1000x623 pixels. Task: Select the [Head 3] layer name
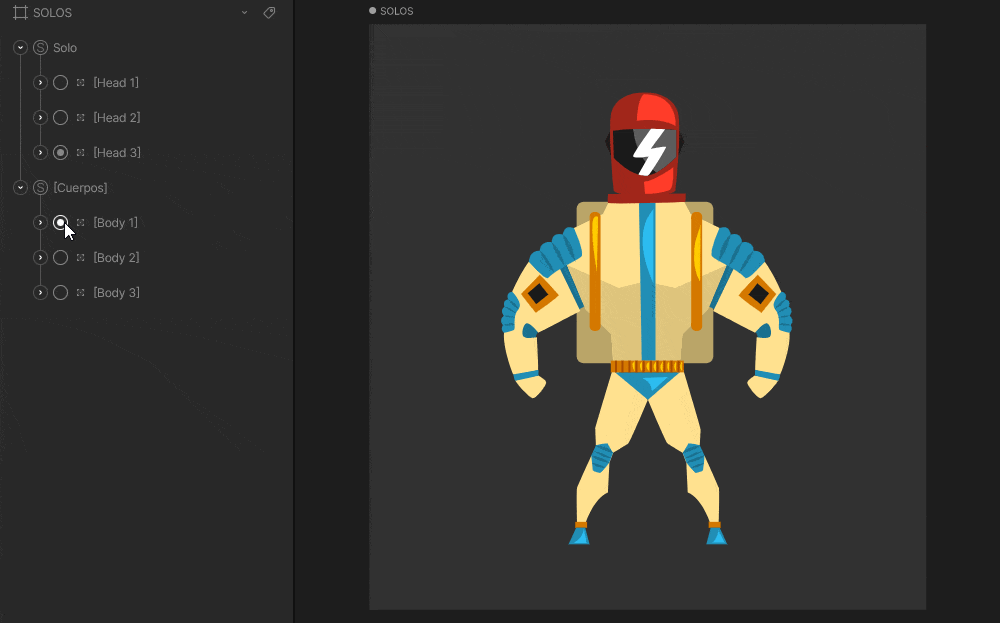[x=117, y=153]
